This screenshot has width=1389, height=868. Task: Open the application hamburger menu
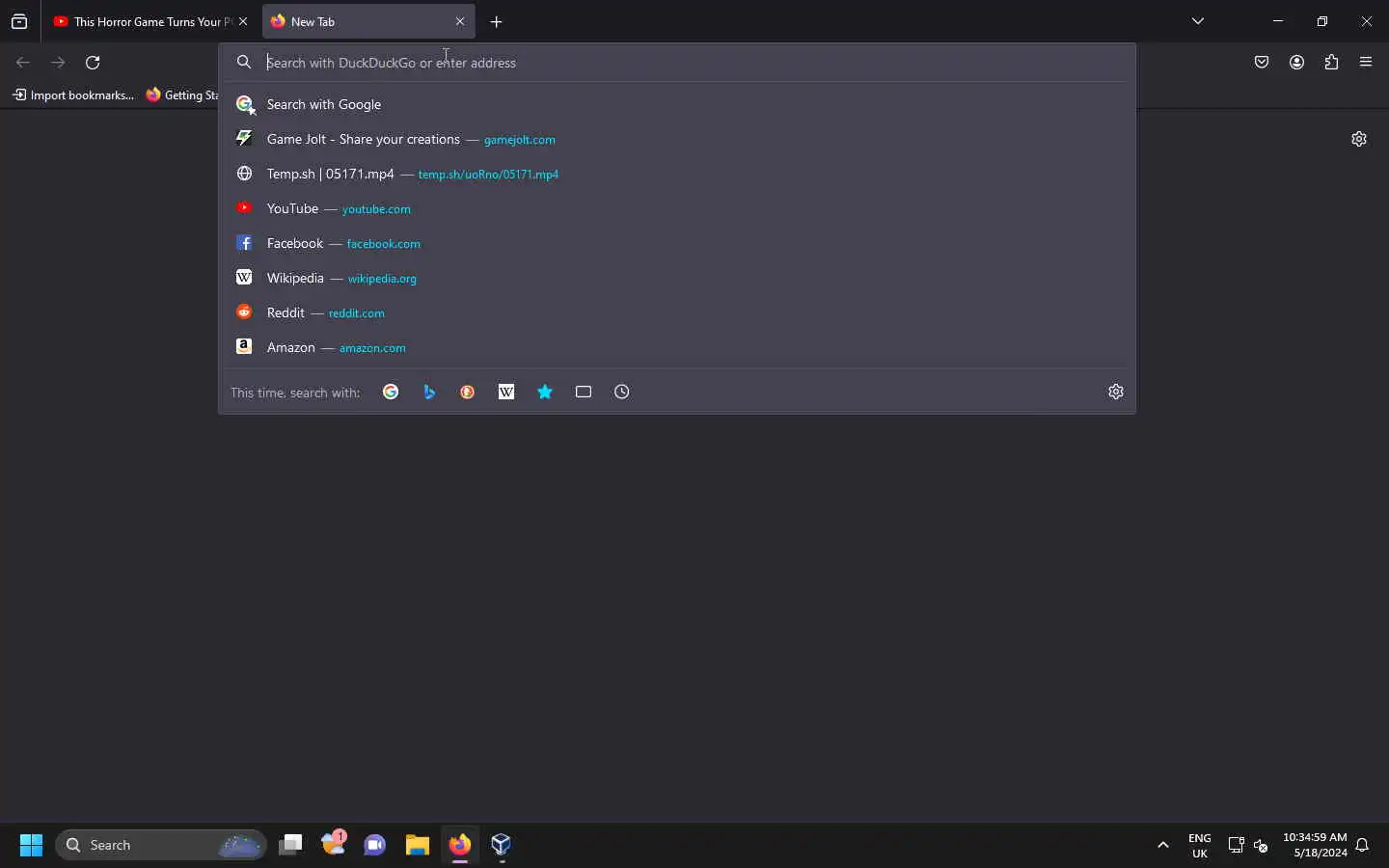tap(1368, 63)
